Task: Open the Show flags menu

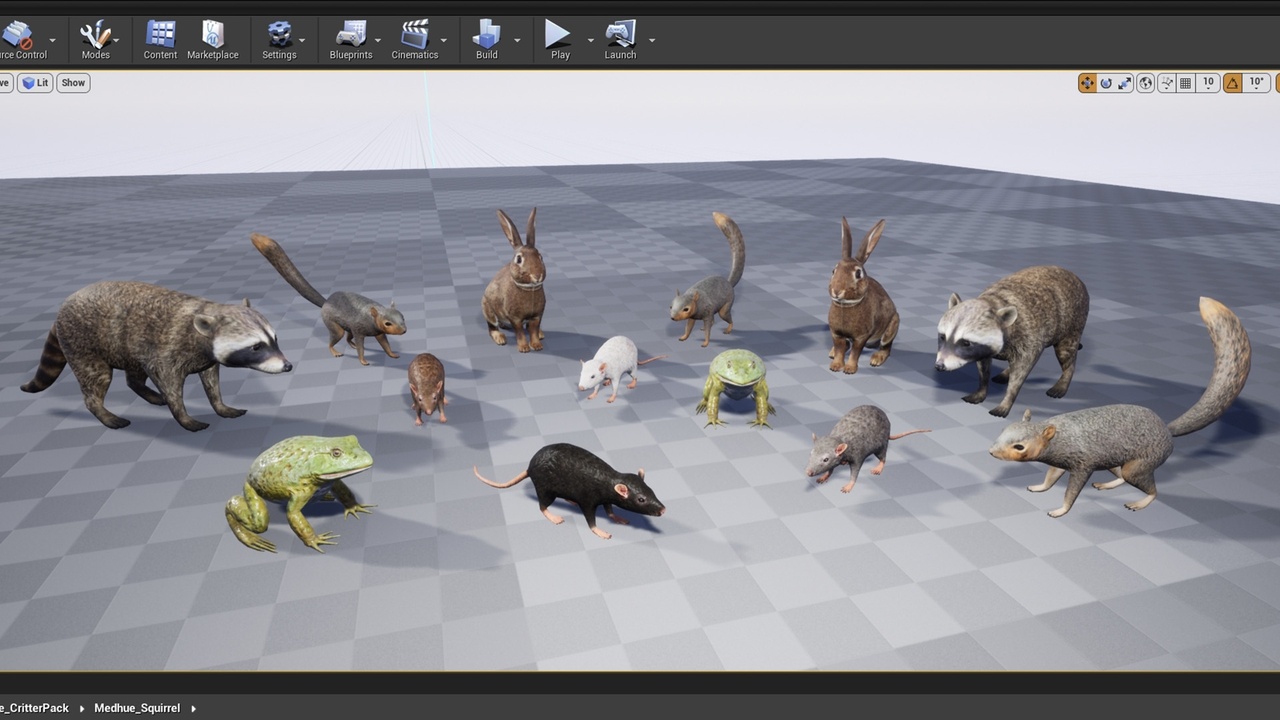Action: point(73,83)
